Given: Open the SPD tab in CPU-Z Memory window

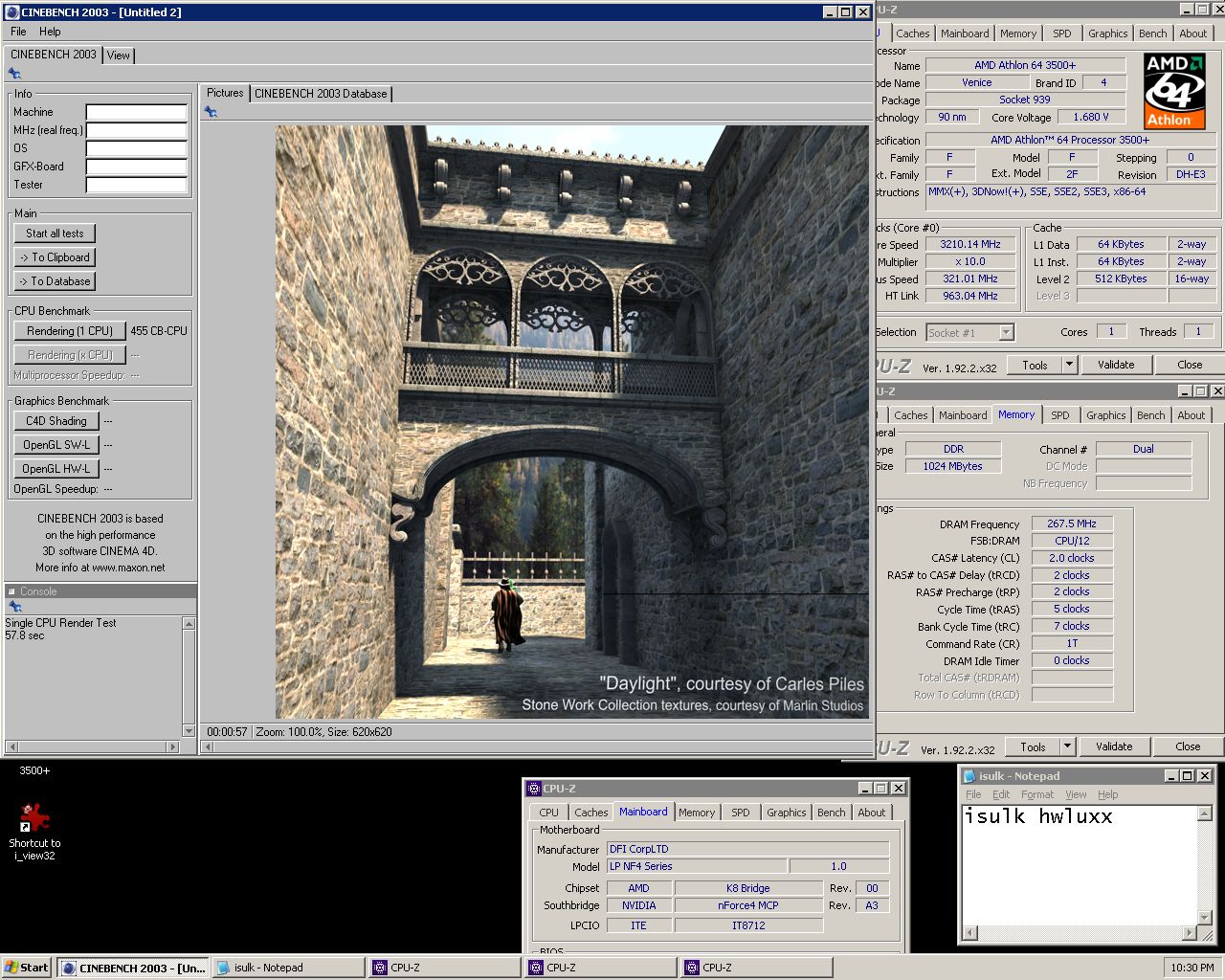Looking at the screenshot, I should 1060,415.
